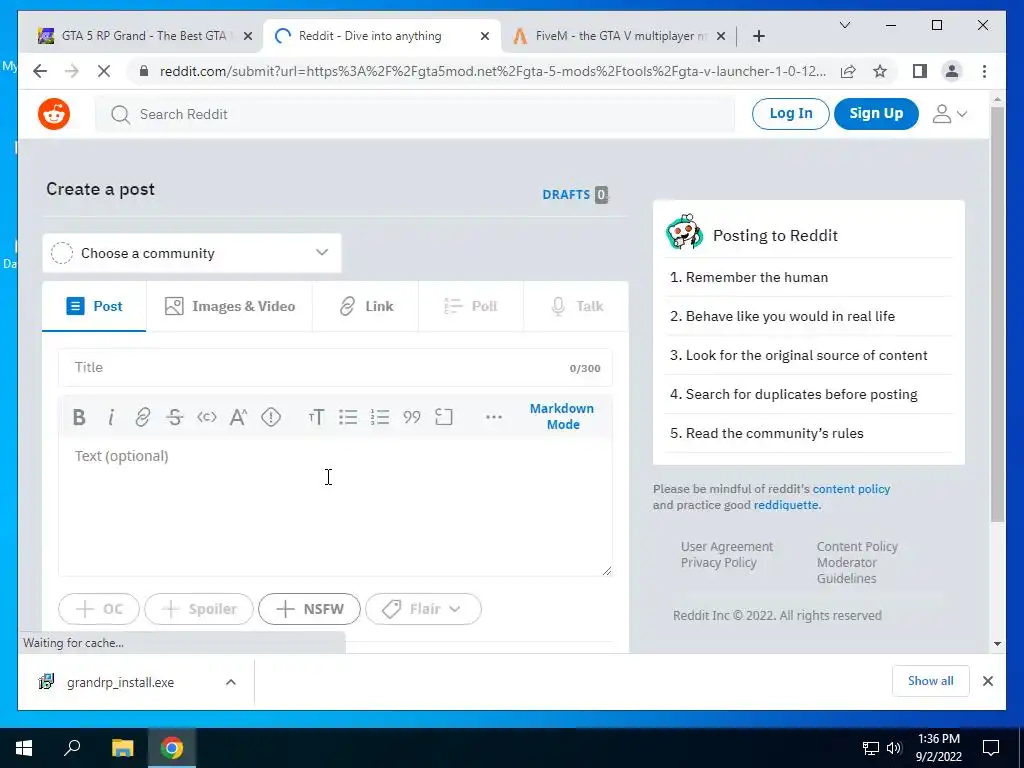This screenshot has width=1024, height=768.
Task: Open Chrome tab search chevron
Action: [844, 25]
